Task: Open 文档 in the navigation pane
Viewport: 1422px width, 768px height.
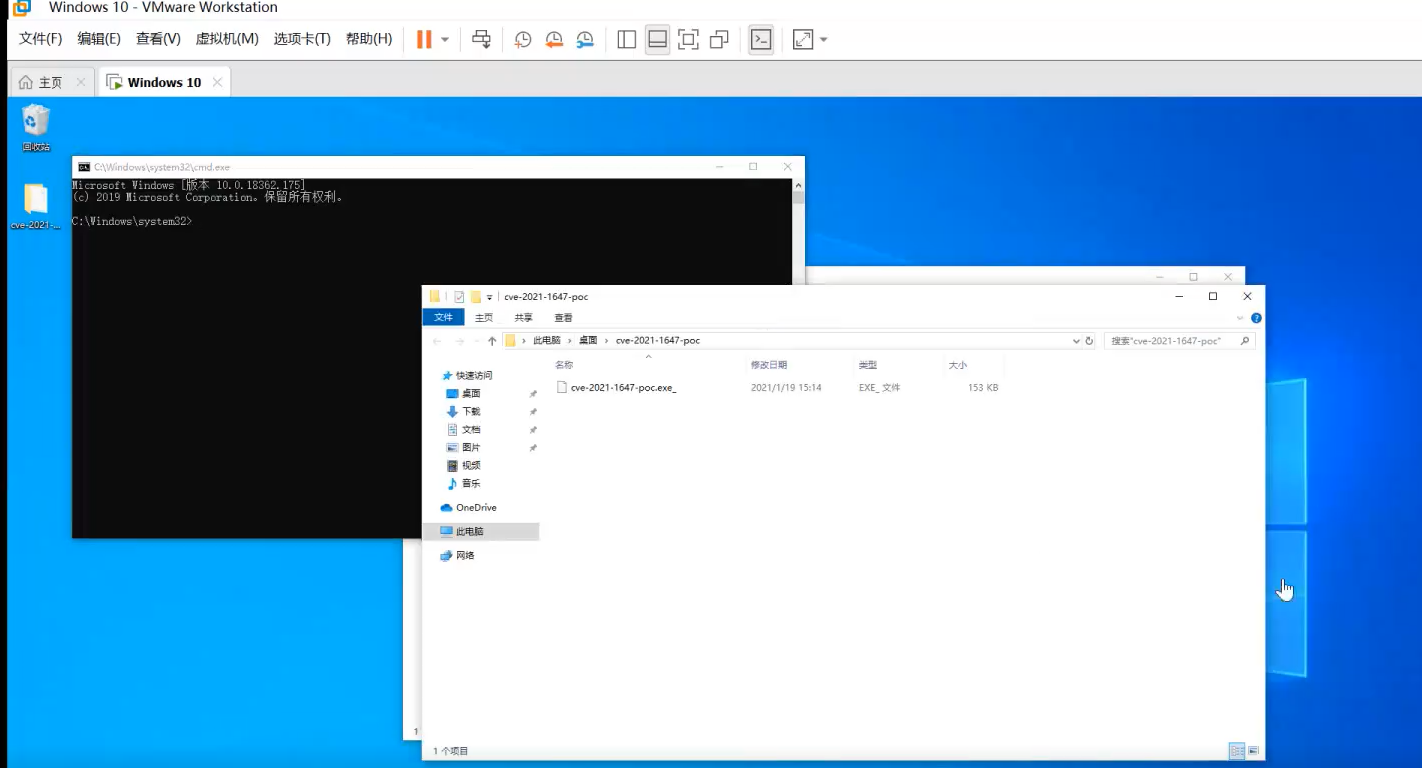Action: click(471, 430)
